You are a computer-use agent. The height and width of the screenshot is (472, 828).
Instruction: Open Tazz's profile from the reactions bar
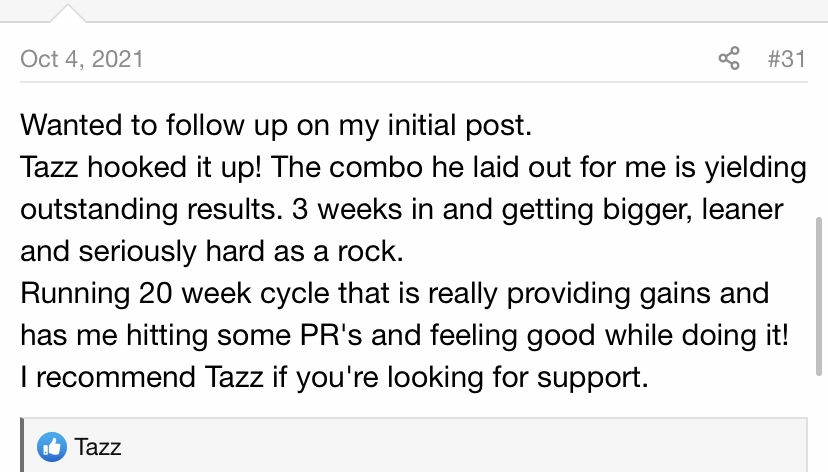[x=98, y=447]
